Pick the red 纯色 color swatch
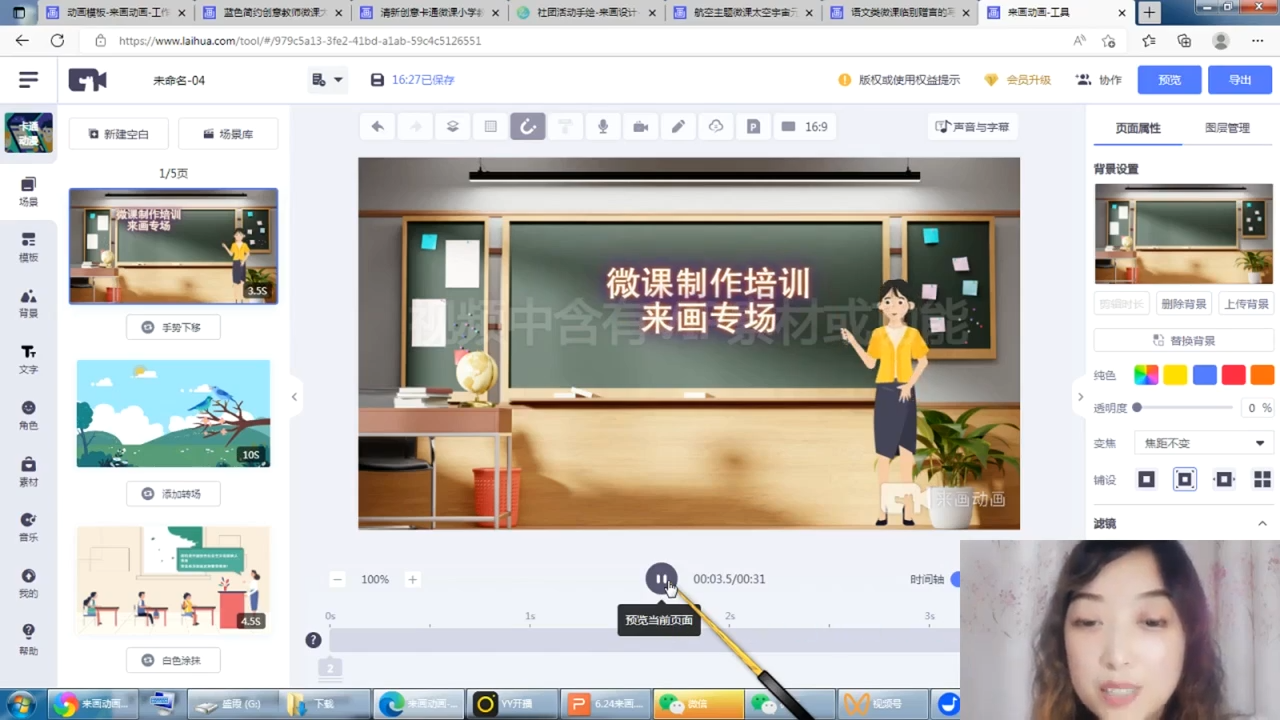 point(1233,375)
